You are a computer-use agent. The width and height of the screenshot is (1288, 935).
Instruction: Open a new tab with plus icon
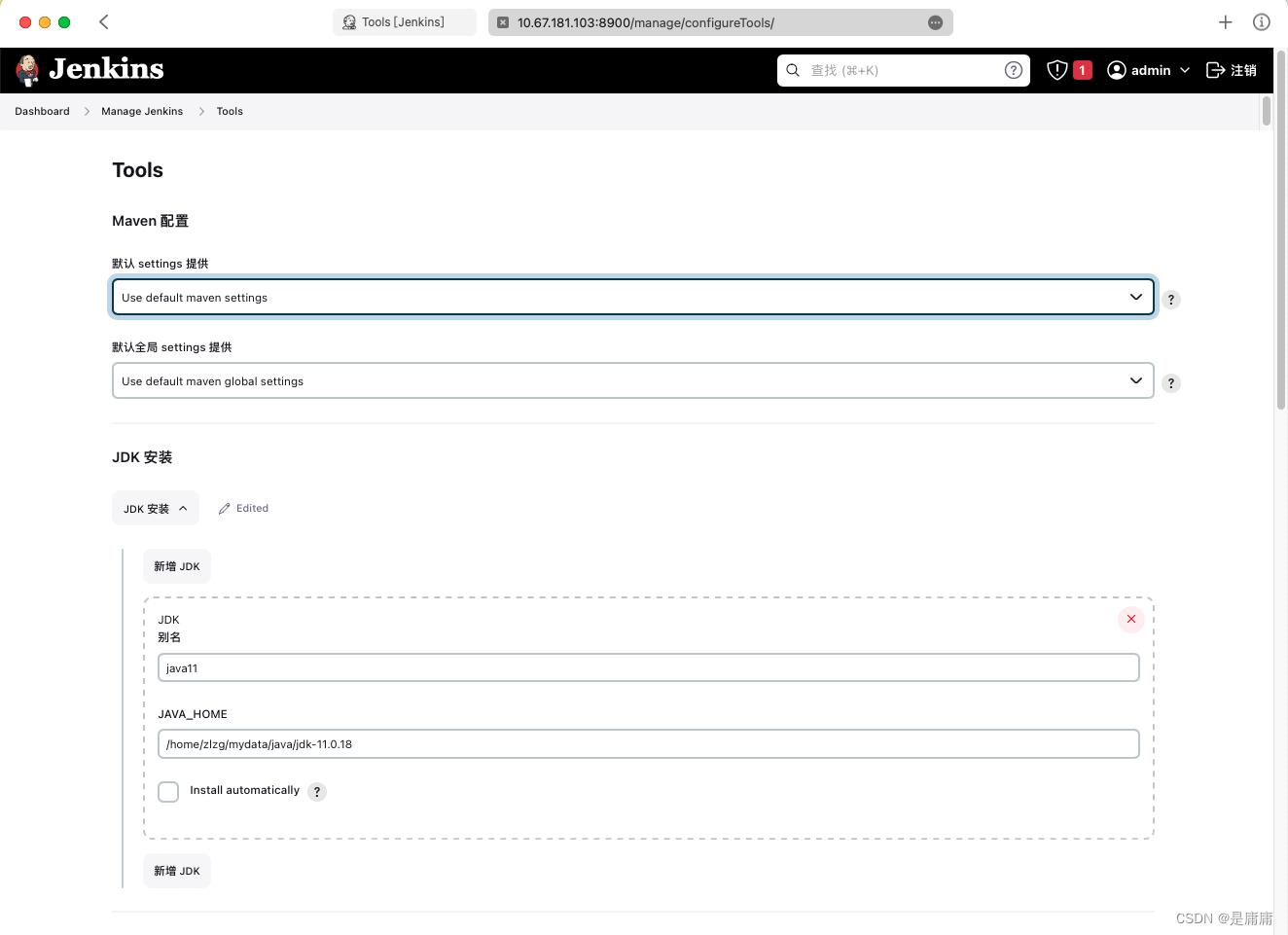point(1226,21)
